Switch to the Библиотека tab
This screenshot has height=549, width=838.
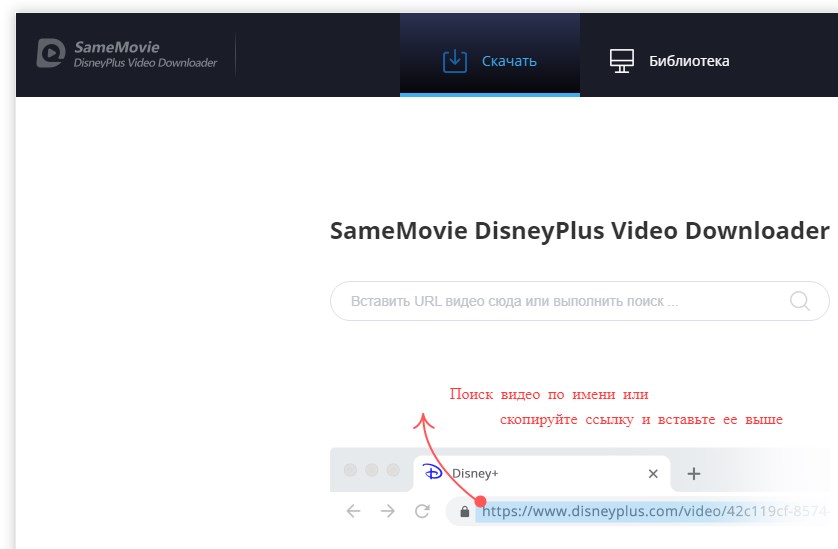tap(670, 61)
